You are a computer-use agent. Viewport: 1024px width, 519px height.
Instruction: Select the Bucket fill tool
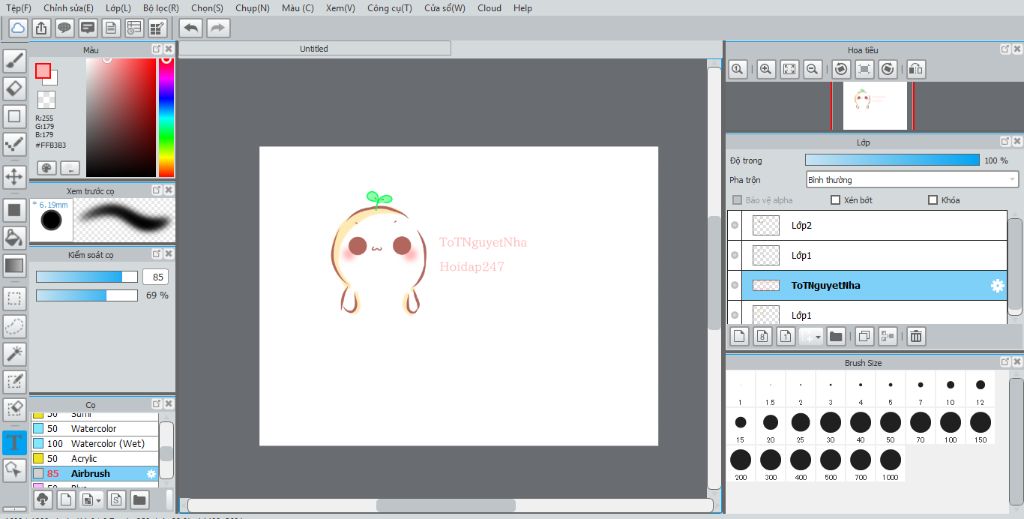[15, 237]
